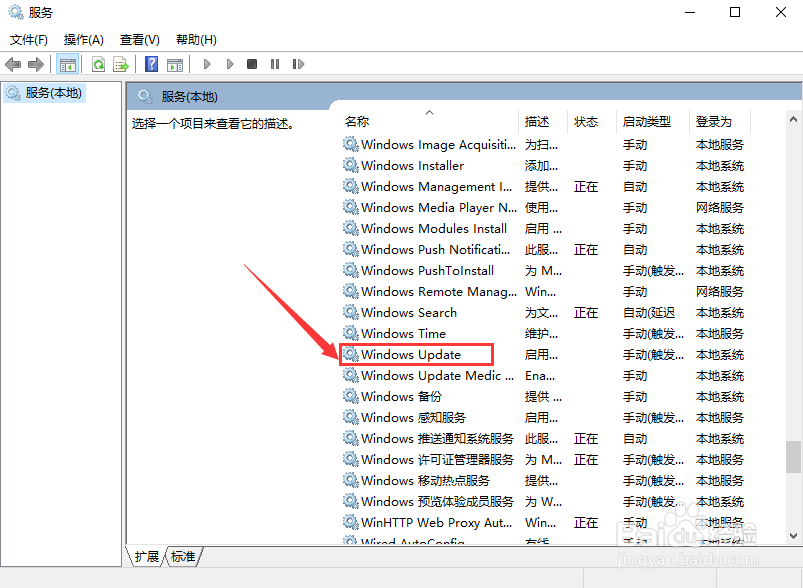This screenshot has width=803, height=588.
Task: Click the scrollbar down arrow
Action: (793, 536)
